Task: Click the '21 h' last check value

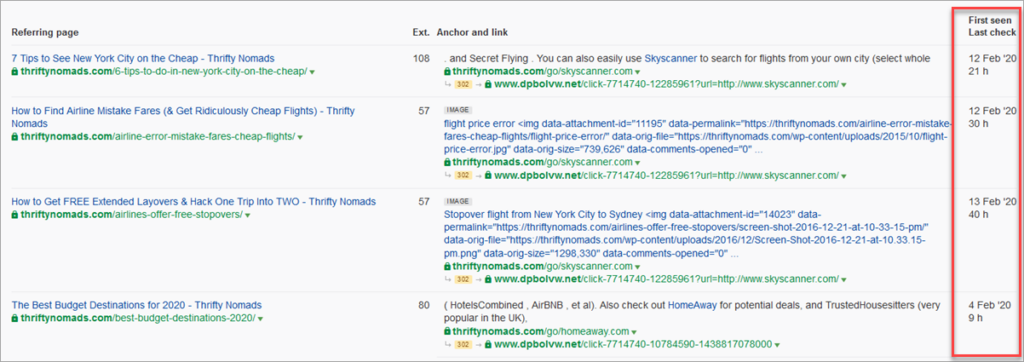Action: [x=978, y=71]
